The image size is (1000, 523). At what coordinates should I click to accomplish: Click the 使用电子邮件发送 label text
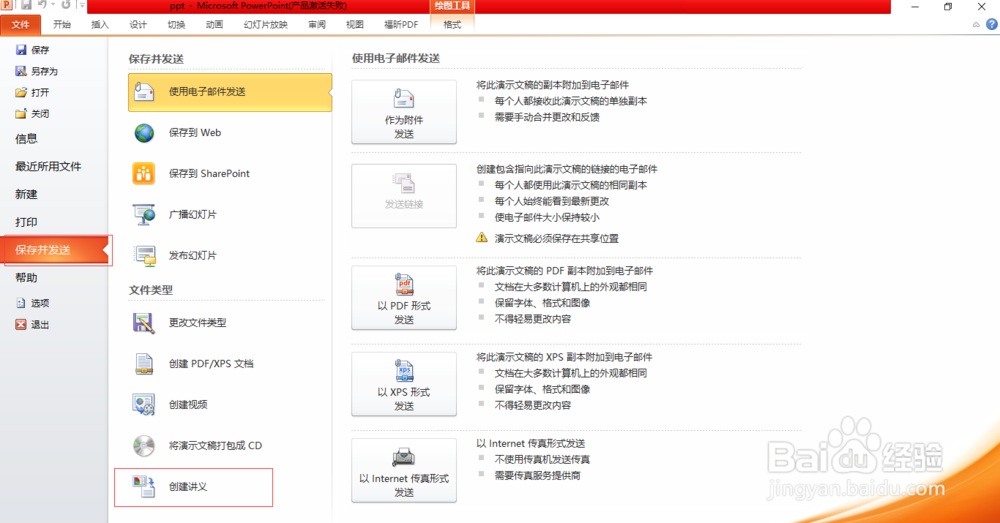pos(207,92)
